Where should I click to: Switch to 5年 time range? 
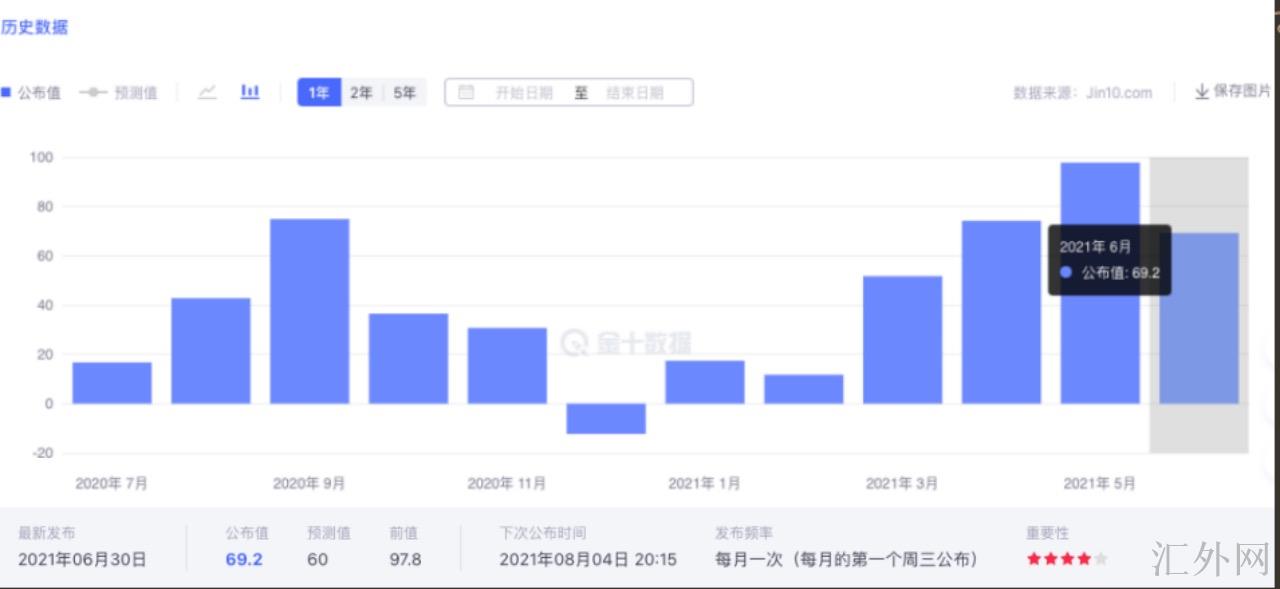(x=404, y=93)
